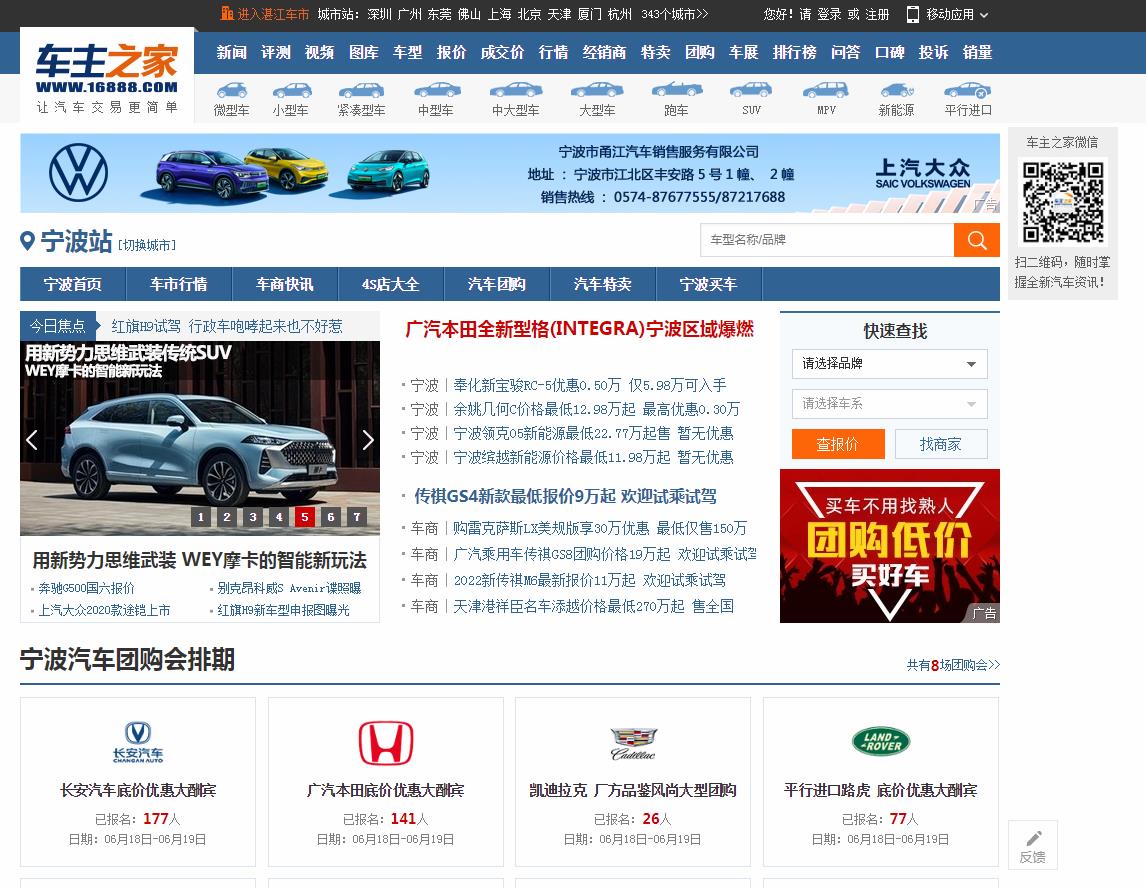The image size is (1146, 888).
Task: Jump to carousel slide 7
Action: pos(357,517)
